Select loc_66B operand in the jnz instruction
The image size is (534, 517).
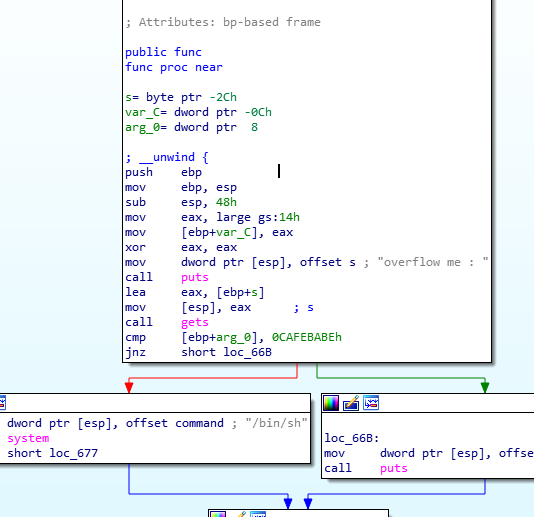tap(248, 352)
